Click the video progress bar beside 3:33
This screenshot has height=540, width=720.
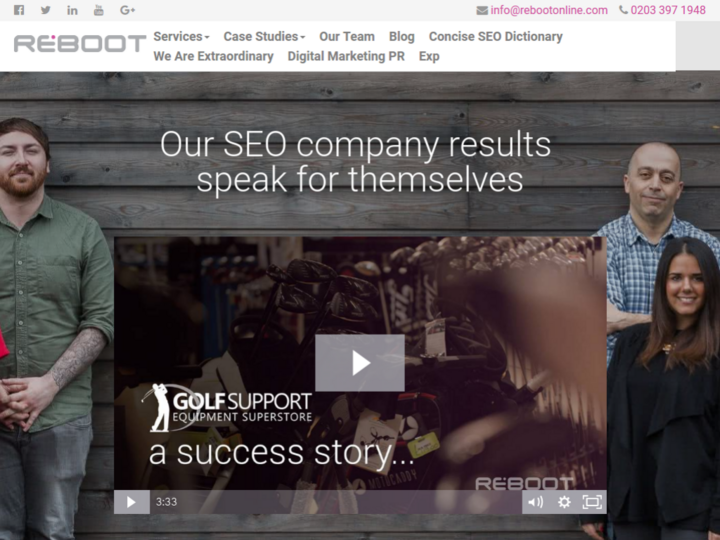(351, 502)
